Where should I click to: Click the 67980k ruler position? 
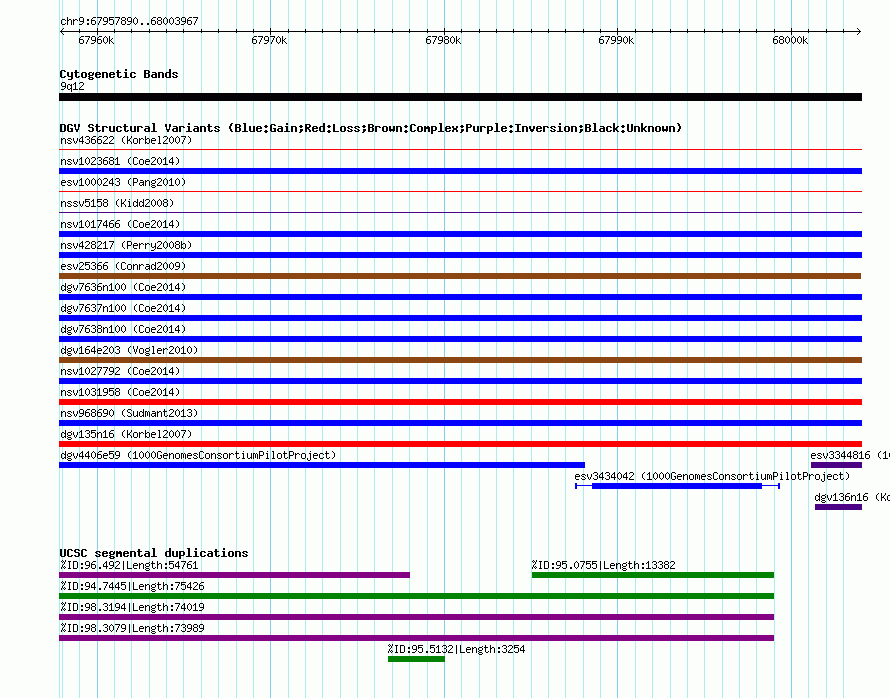[443, 40]
